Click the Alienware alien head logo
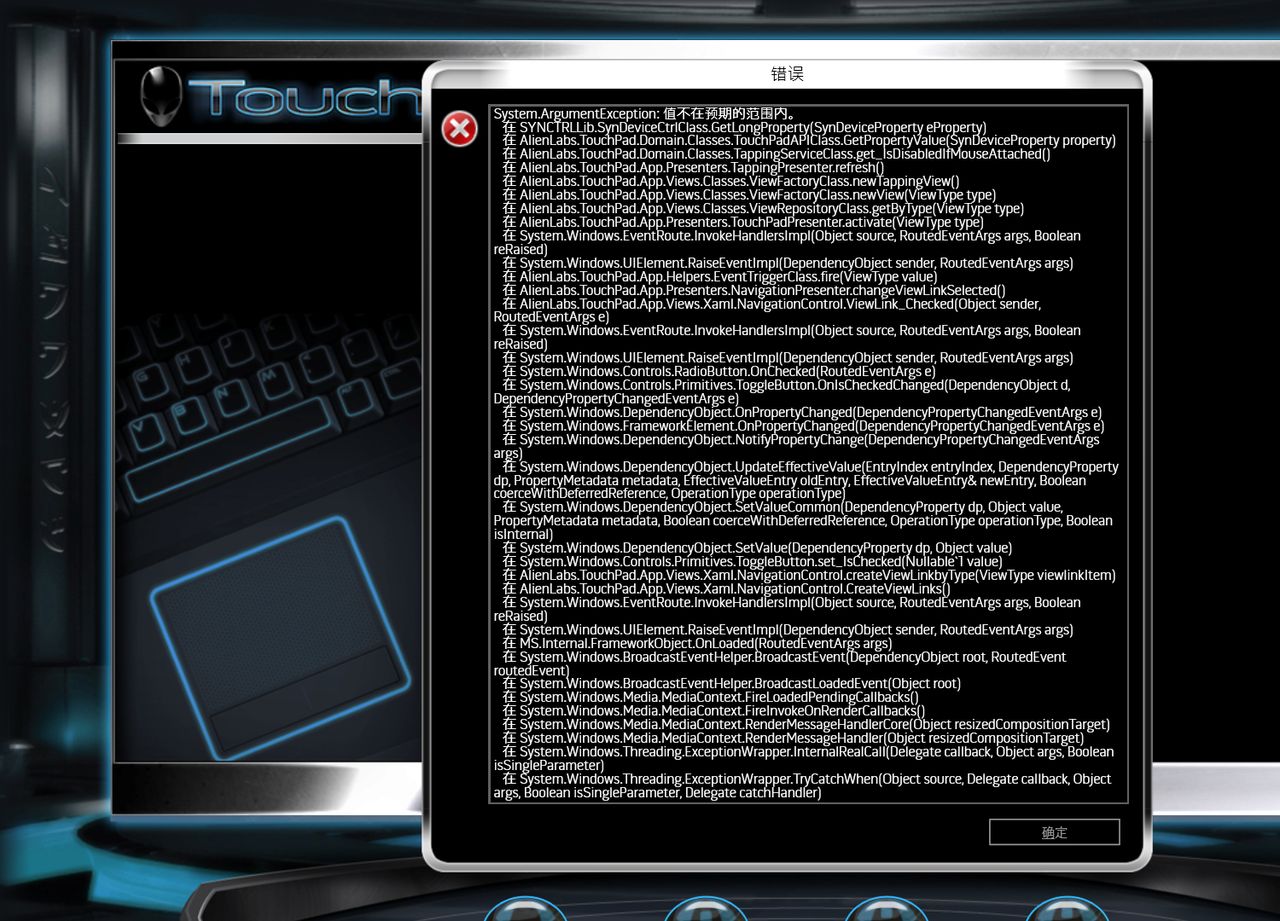The image size is (1280, 921). click(x=161, y=97)
